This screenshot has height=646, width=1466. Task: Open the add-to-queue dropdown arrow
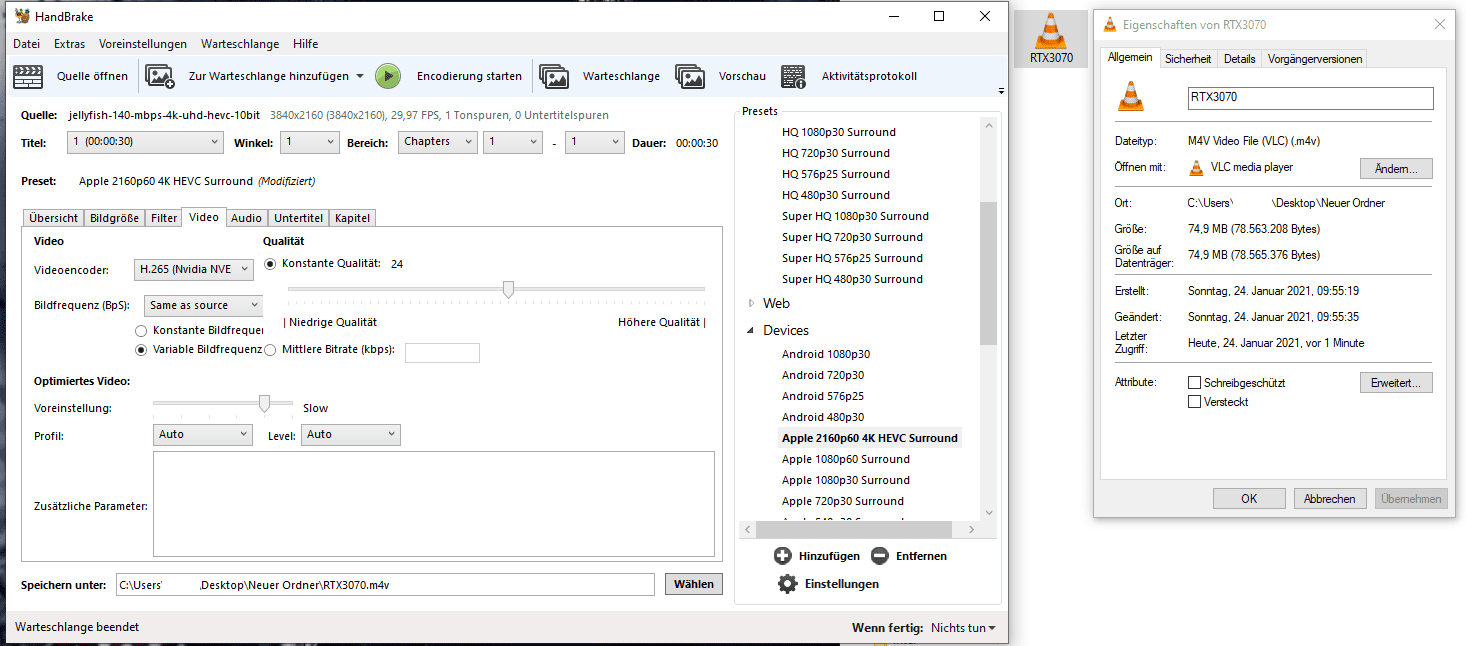(x=359, y=77)
